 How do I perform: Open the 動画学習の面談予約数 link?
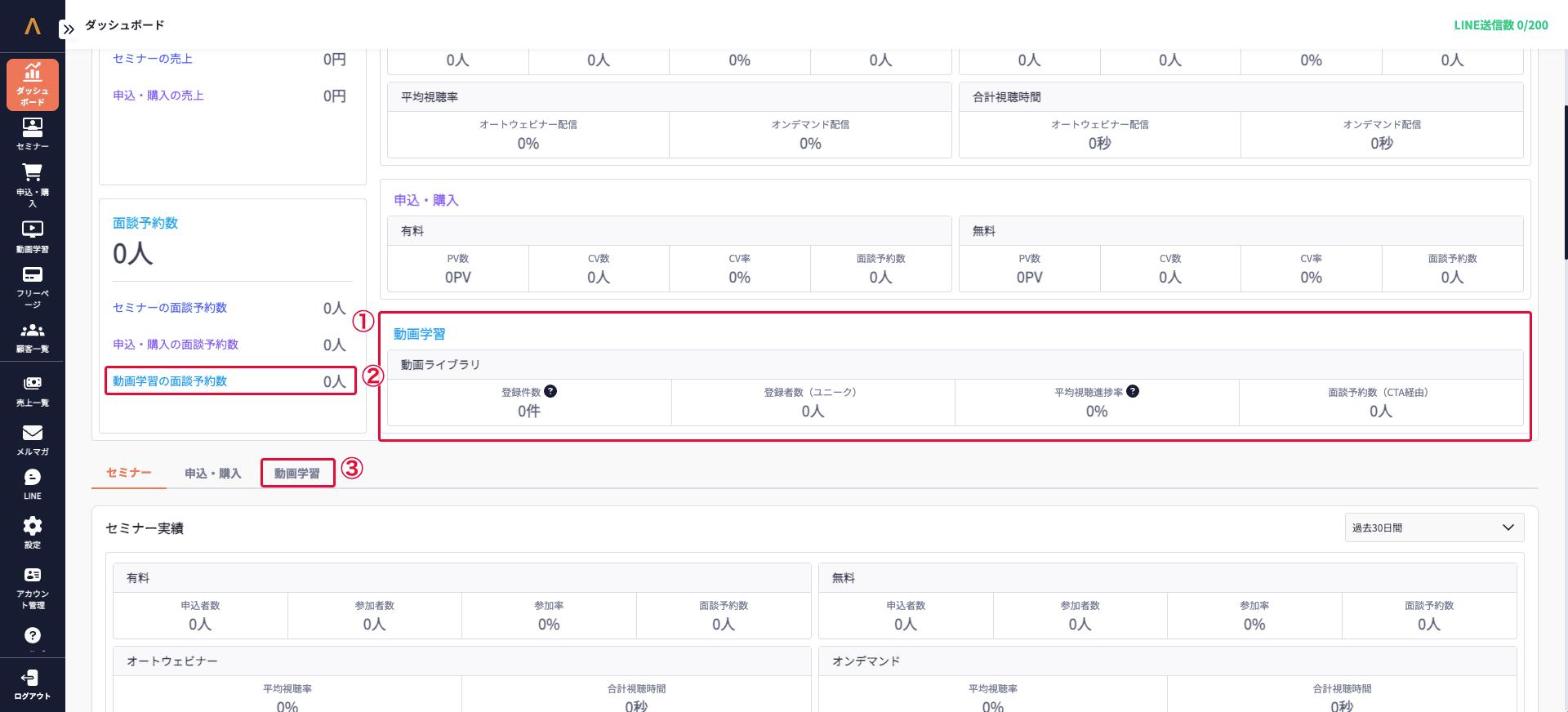point(169,381)
